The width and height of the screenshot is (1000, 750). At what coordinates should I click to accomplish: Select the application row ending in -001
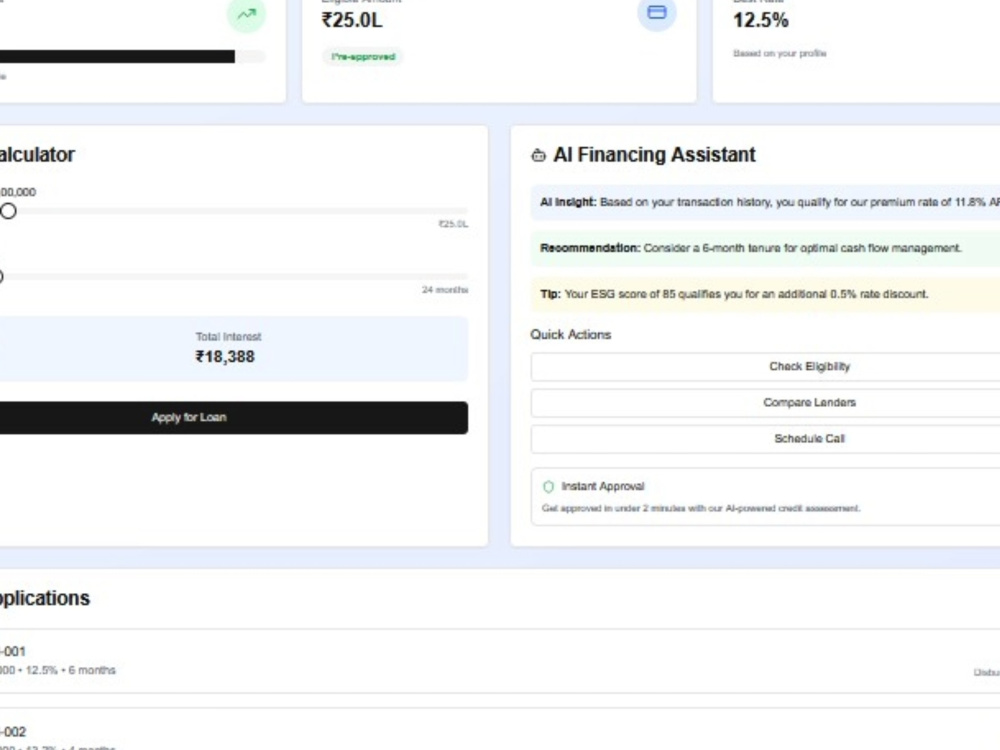(500, 661)
